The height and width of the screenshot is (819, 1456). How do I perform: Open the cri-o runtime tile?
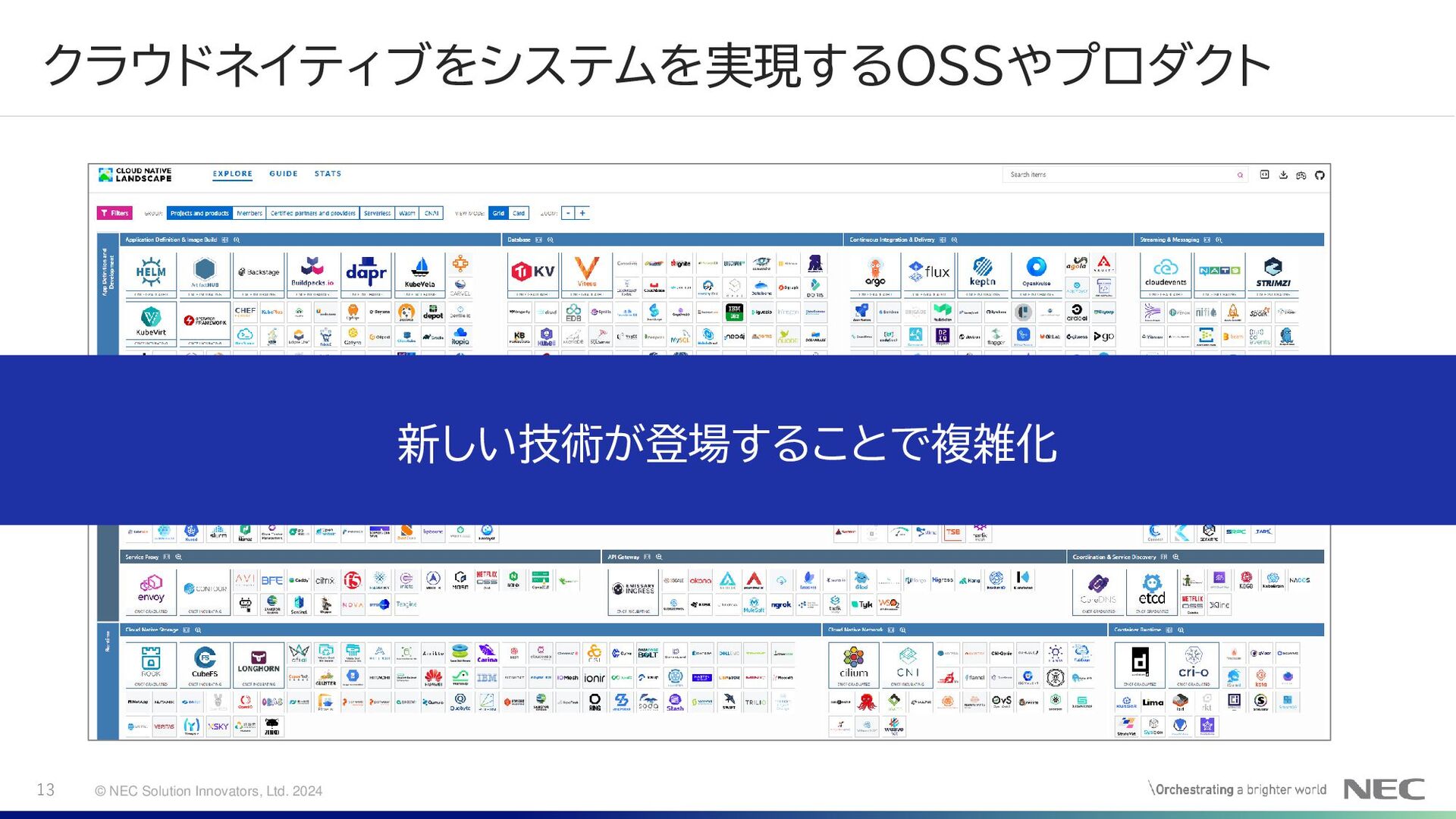[1194, 665]
